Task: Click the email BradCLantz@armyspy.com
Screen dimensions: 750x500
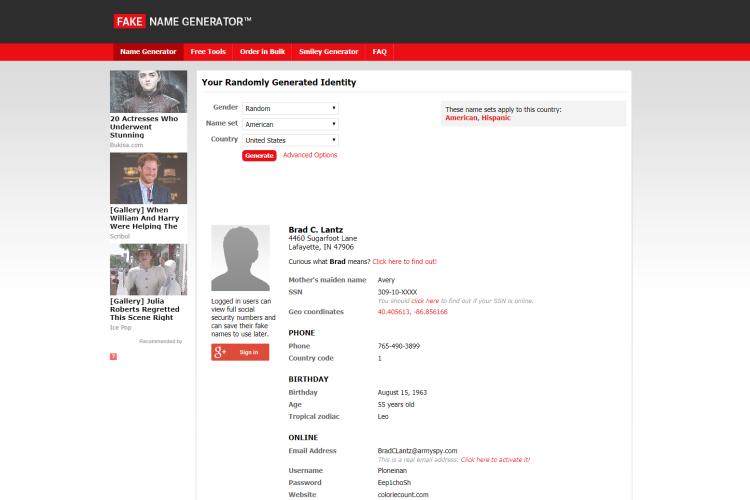Action: (418, 451)
